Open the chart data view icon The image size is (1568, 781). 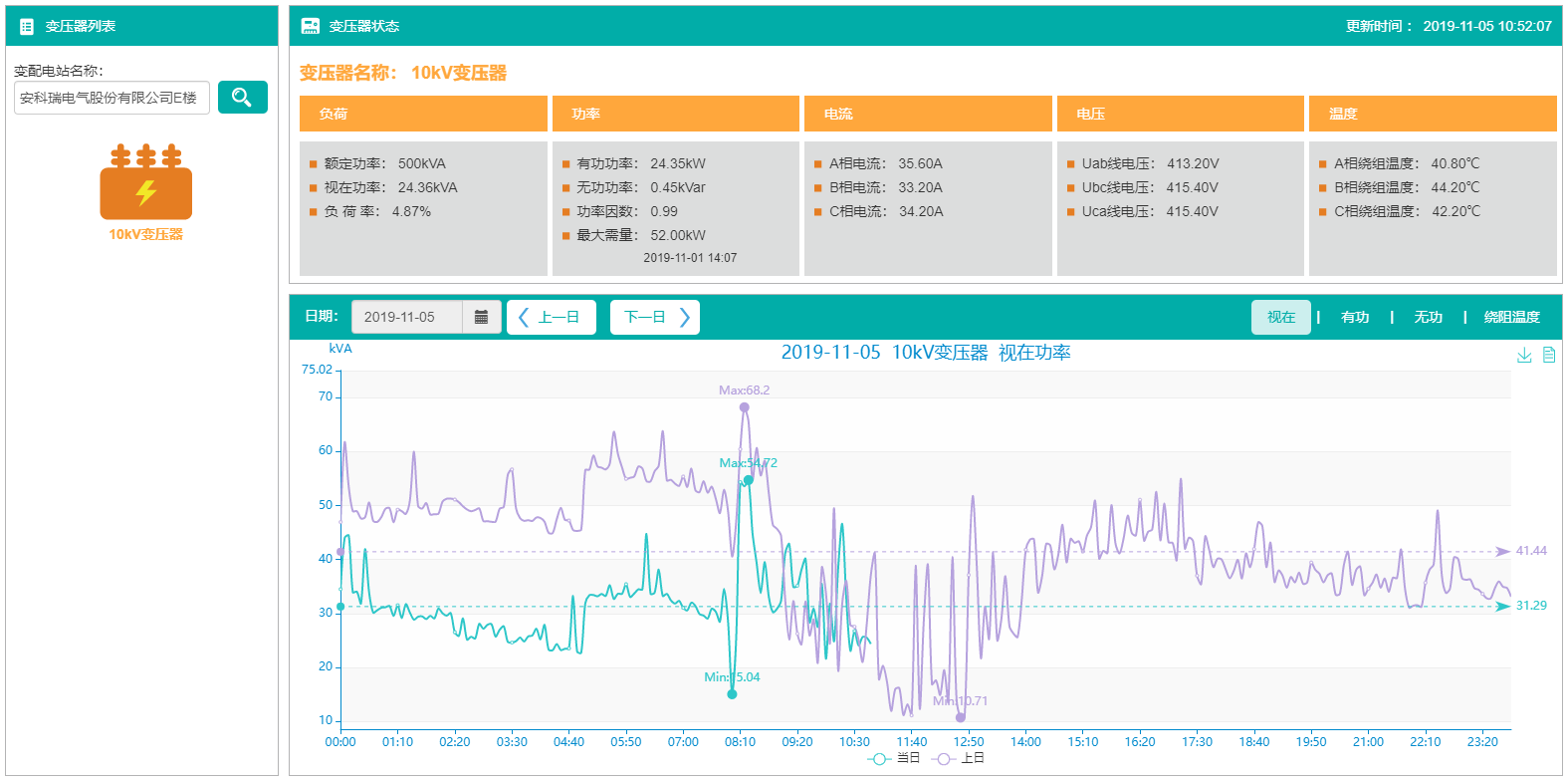pyautogui.click(x=1549, y=355)
